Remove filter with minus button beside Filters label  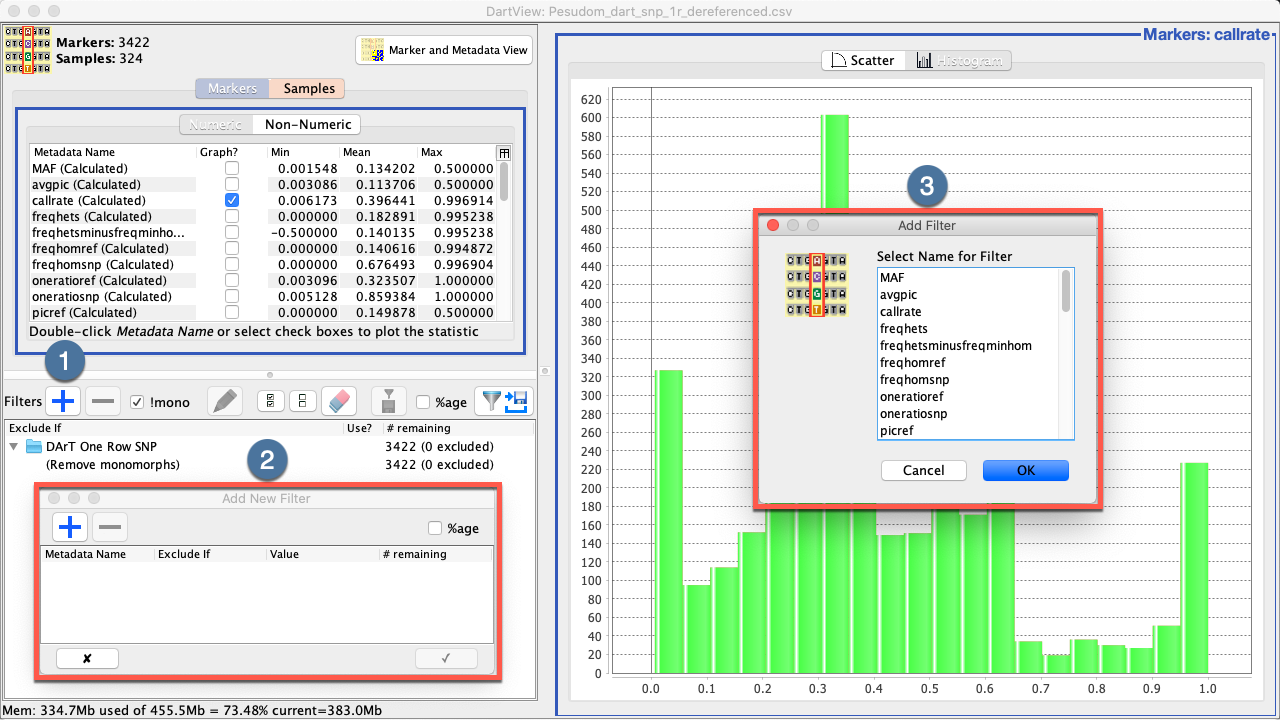(103, 402)
